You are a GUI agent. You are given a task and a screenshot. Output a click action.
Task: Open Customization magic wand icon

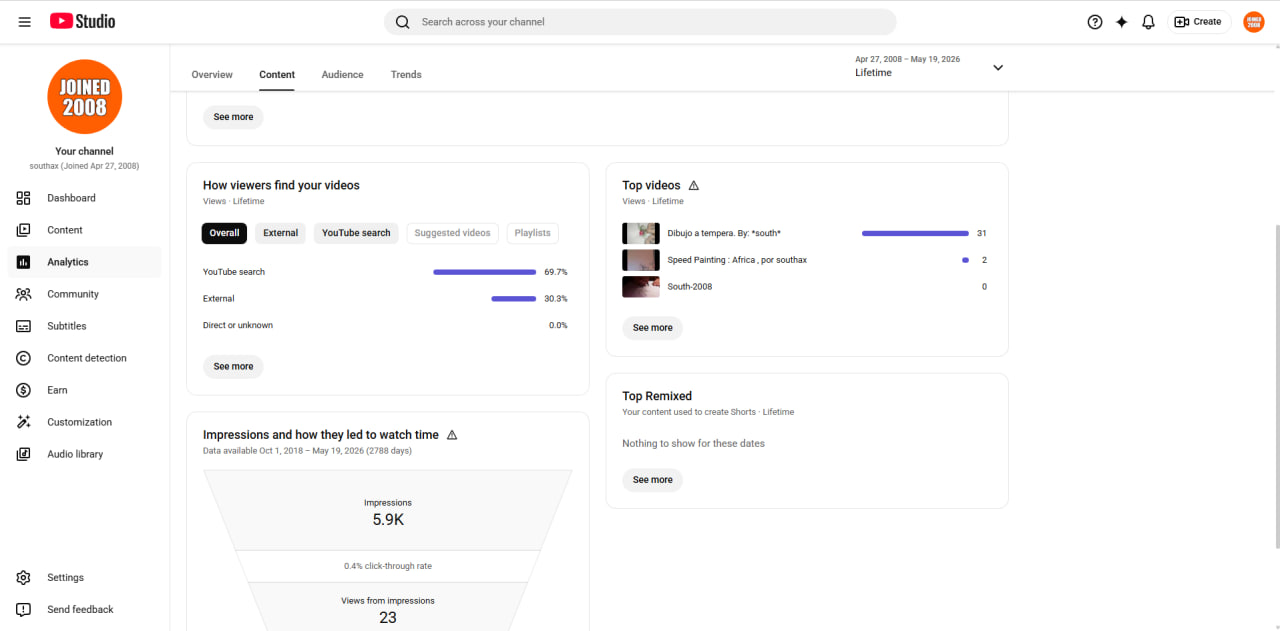(x=24, y=422)
